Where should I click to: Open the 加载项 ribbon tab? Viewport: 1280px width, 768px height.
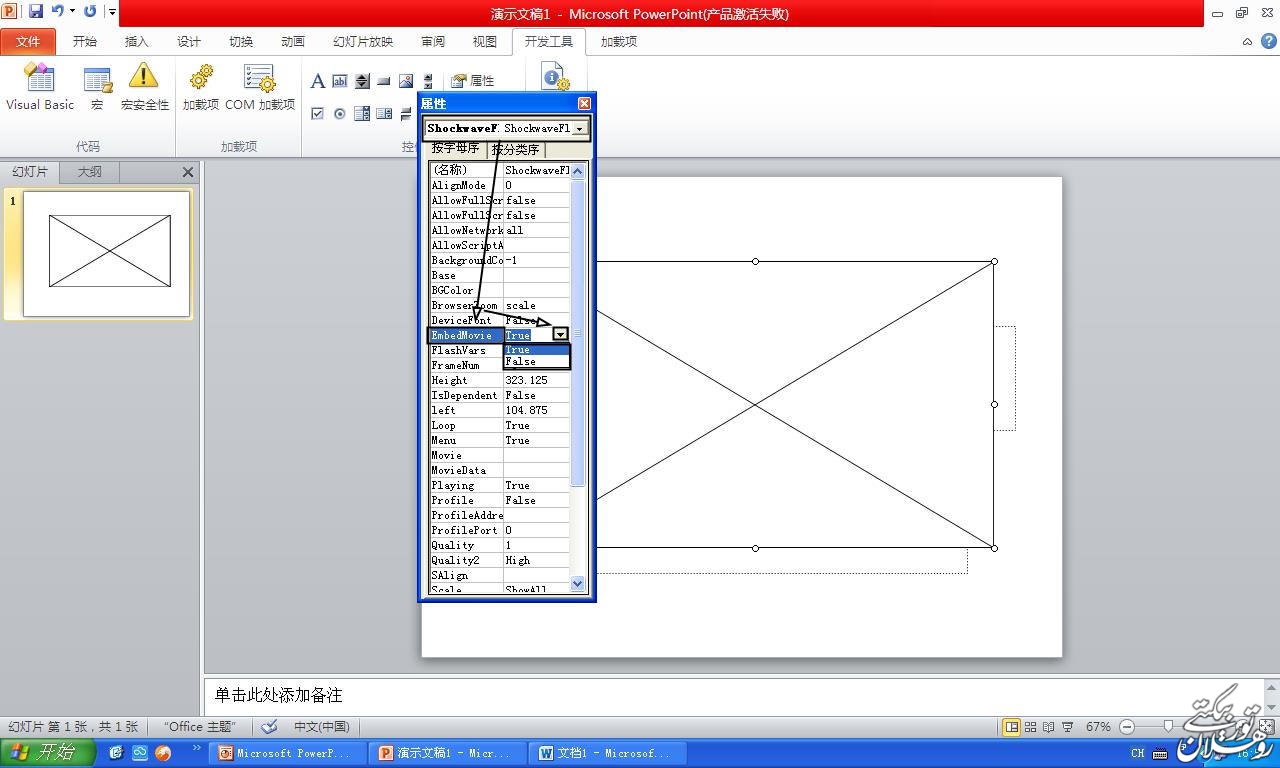[x=619, y=41]
